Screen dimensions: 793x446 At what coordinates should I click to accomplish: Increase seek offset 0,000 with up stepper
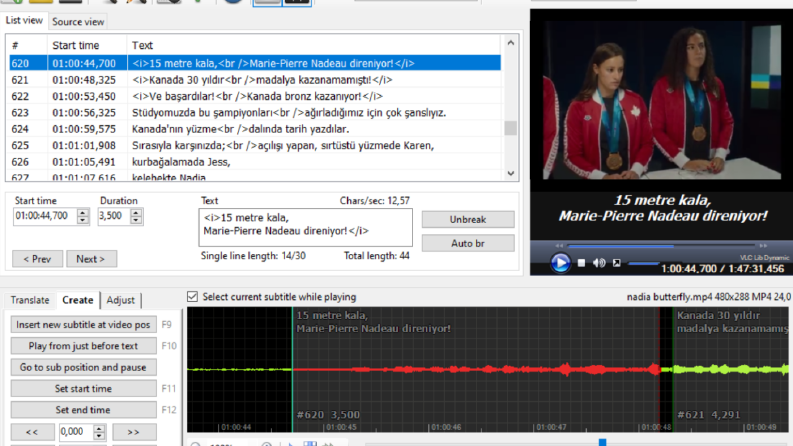(99, 429)
